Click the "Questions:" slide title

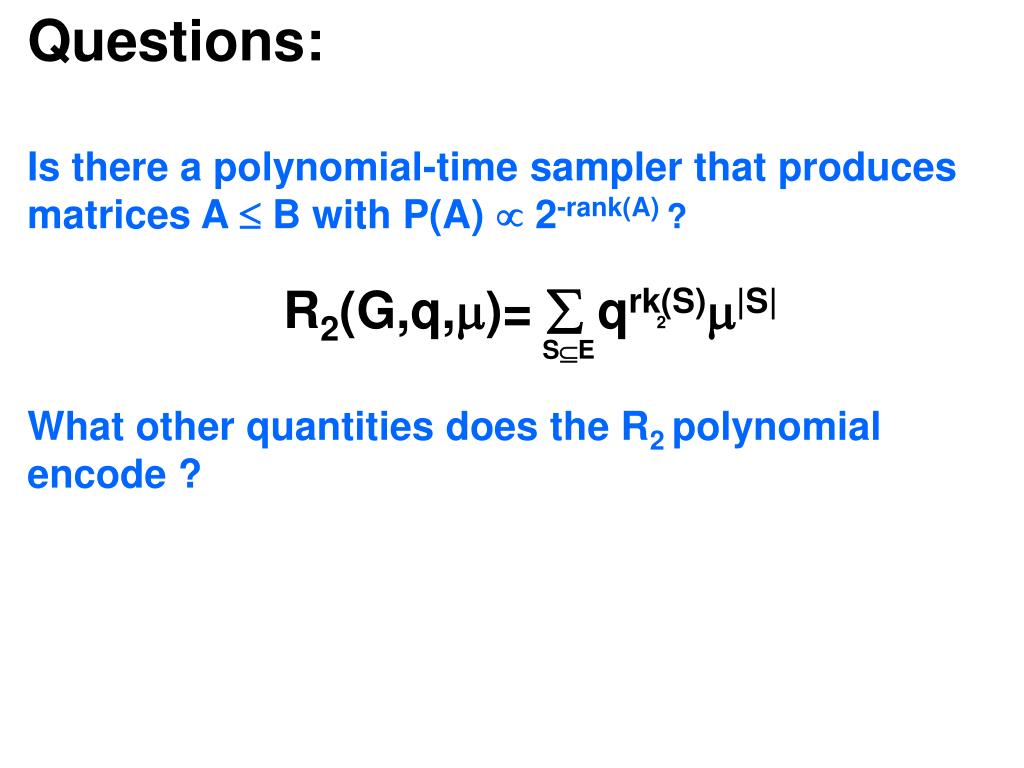click(175, 42)
